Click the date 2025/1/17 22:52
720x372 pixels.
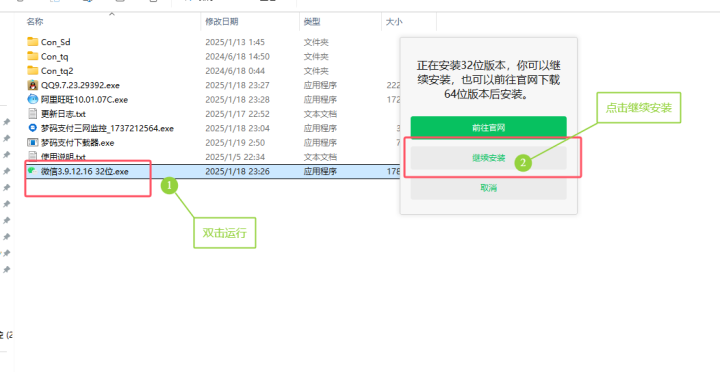(x=237, y=114)
